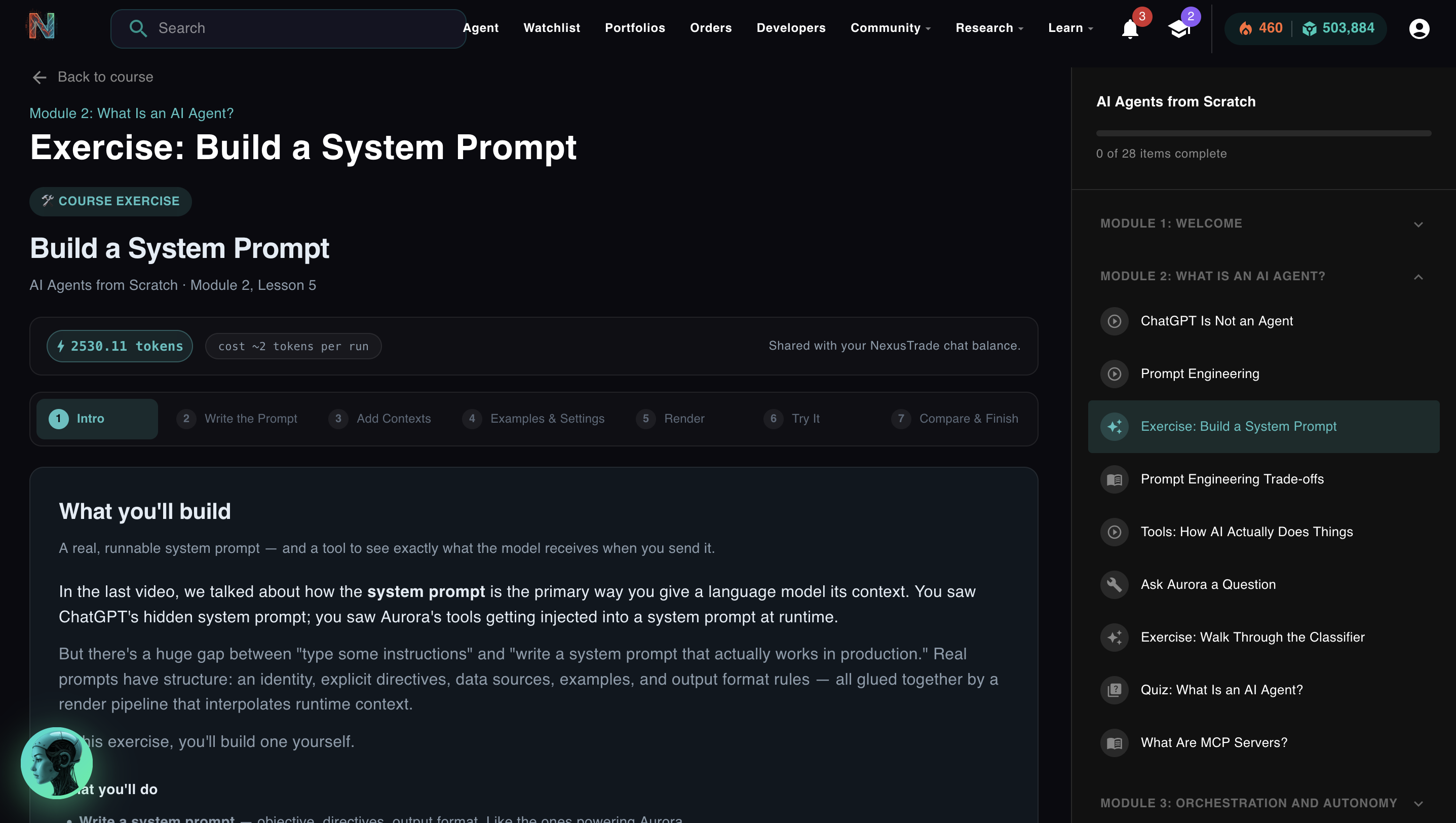Collapse the Module 2 section chevron
This screenshot has width=1456, height=823.
pos(1418,277)
